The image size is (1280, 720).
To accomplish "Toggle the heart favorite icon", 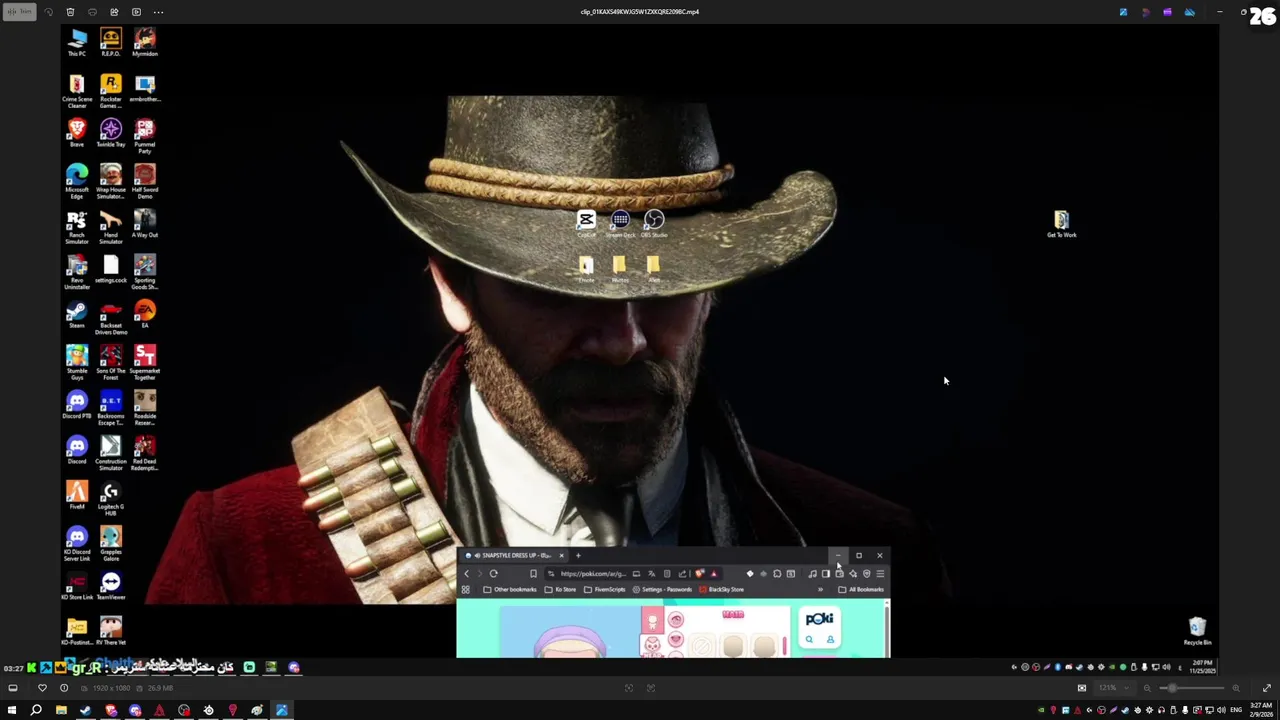I will [x=42, y=688].
